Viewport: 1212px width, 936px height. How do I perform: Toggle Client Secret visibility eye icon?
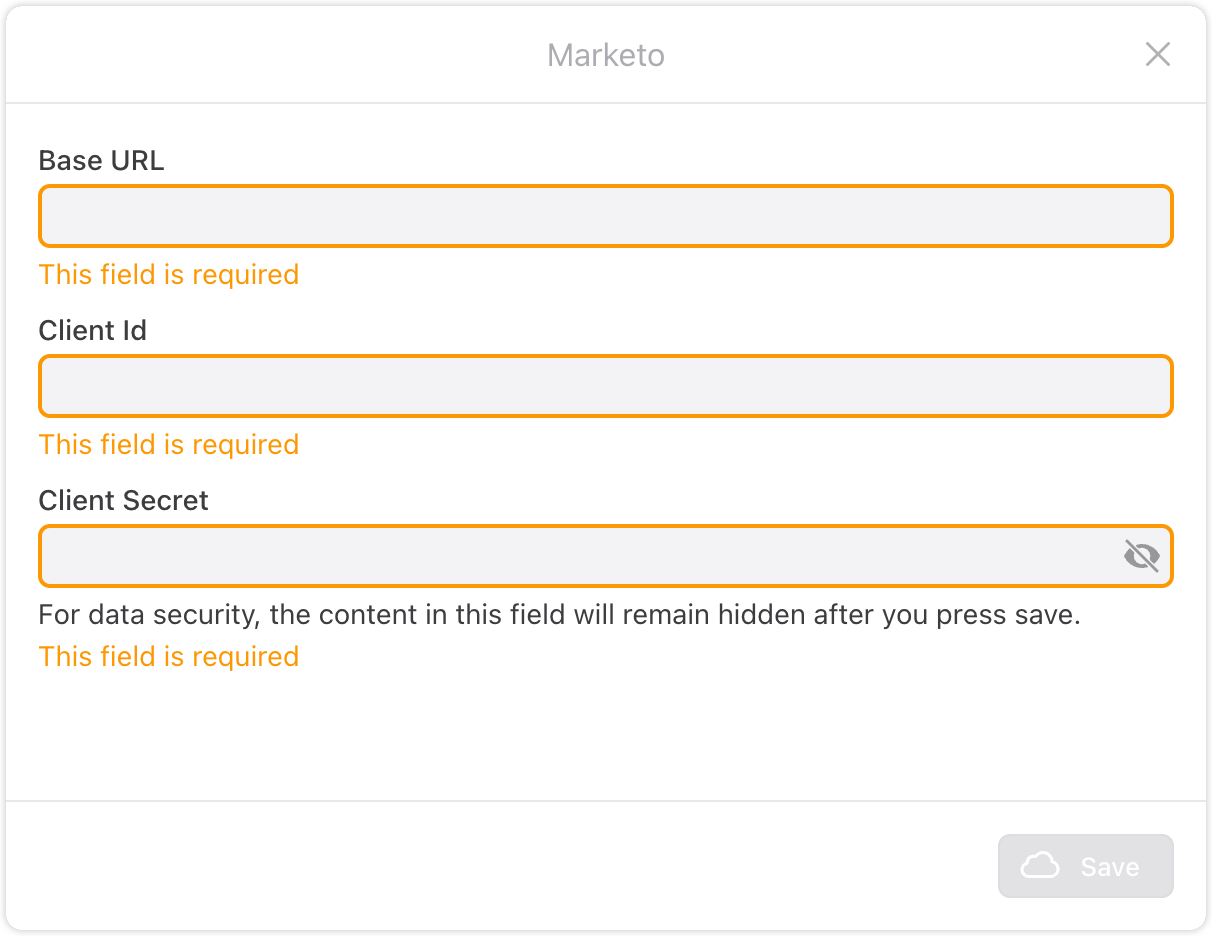click(x=1141, y=555)
